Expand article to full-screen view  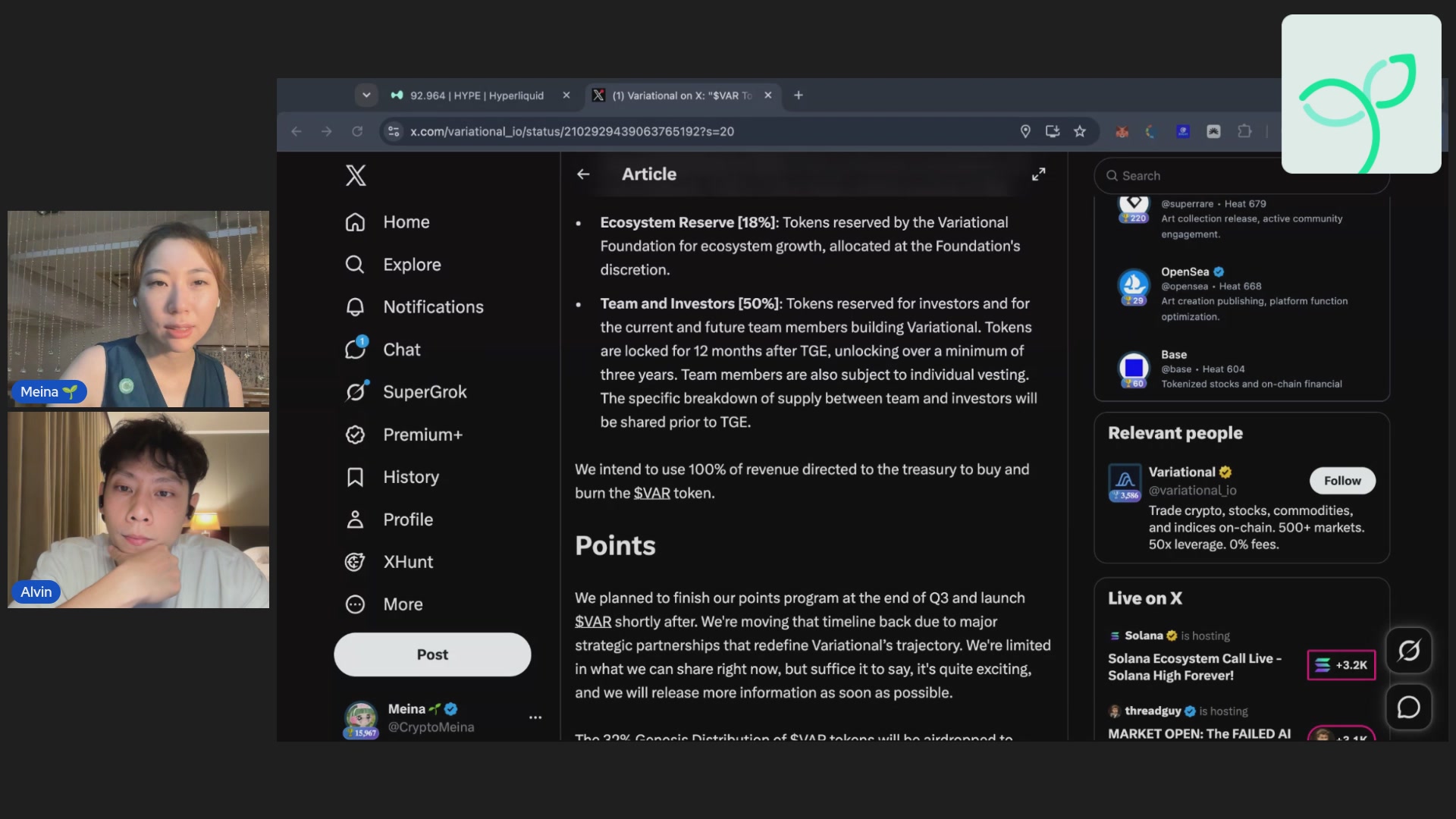pos(1039,174)
